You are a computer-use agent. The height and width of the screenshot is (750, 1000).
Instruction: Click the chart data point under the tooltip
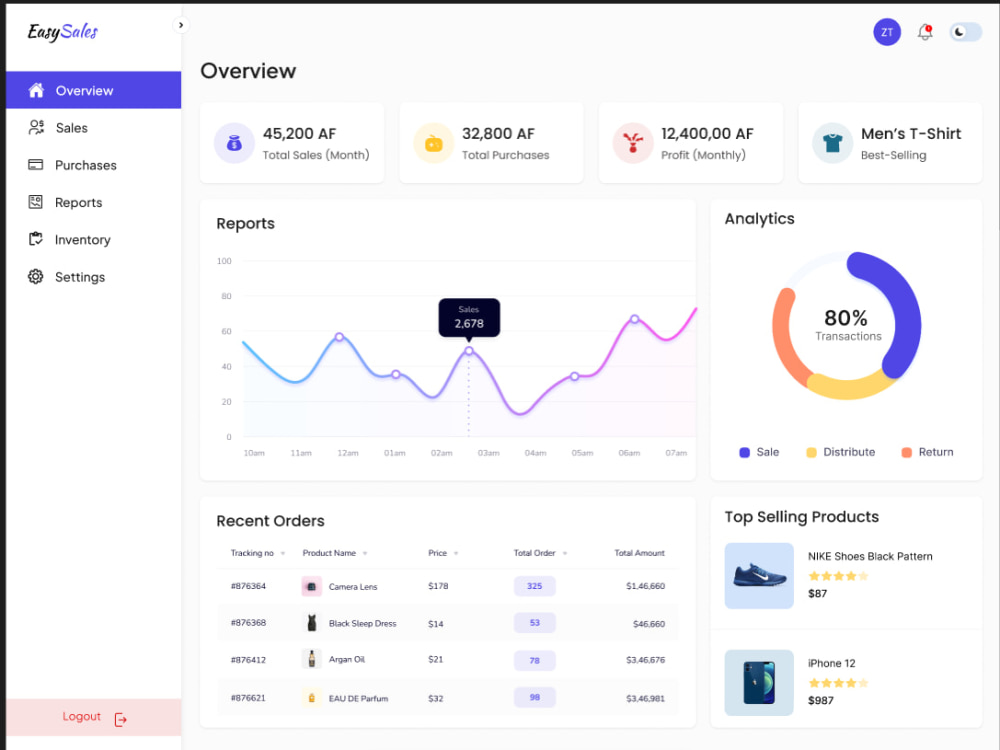click(x=469, y=351)
